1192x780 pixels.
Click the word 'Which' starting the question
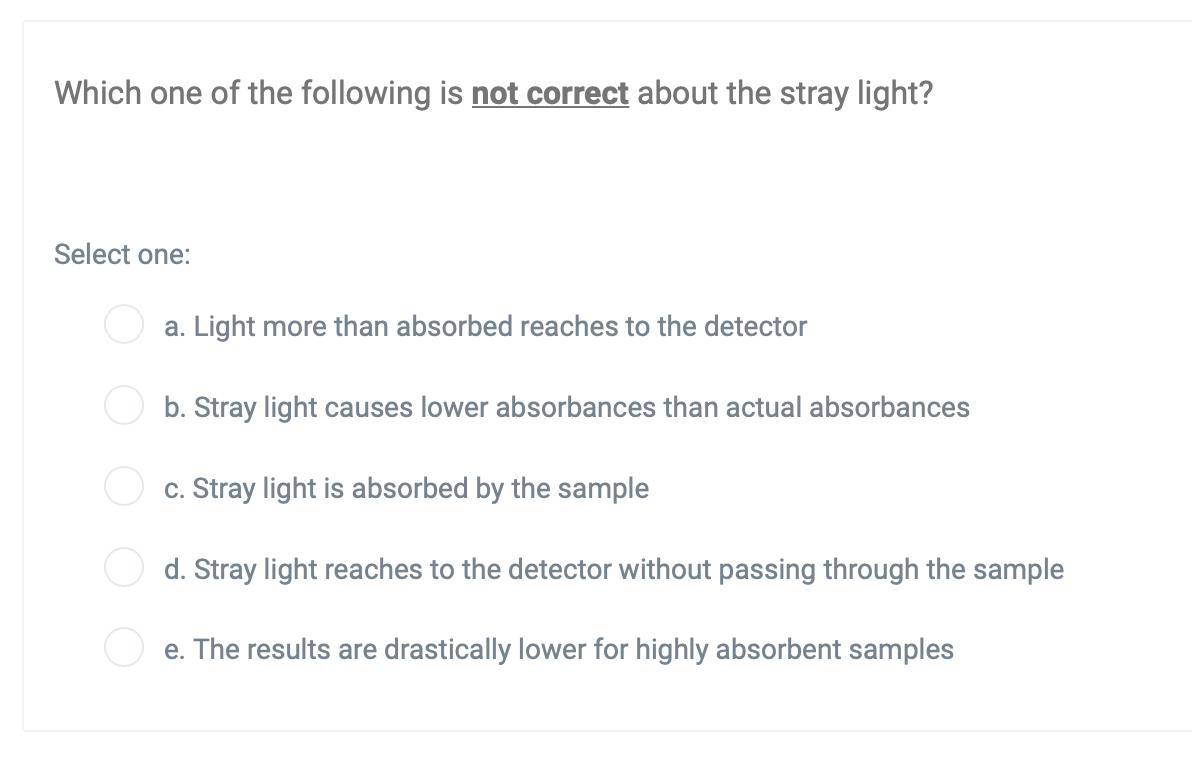[x=97, y=94]
